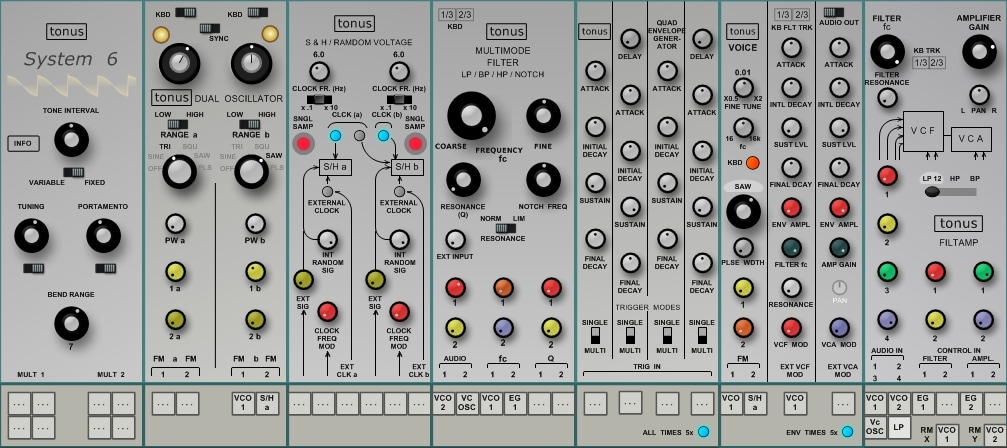The height and width of the screenshot is (448, 1007).
Task: Click the AMPLIFIER GAIN knob
Action: [979, 51]
